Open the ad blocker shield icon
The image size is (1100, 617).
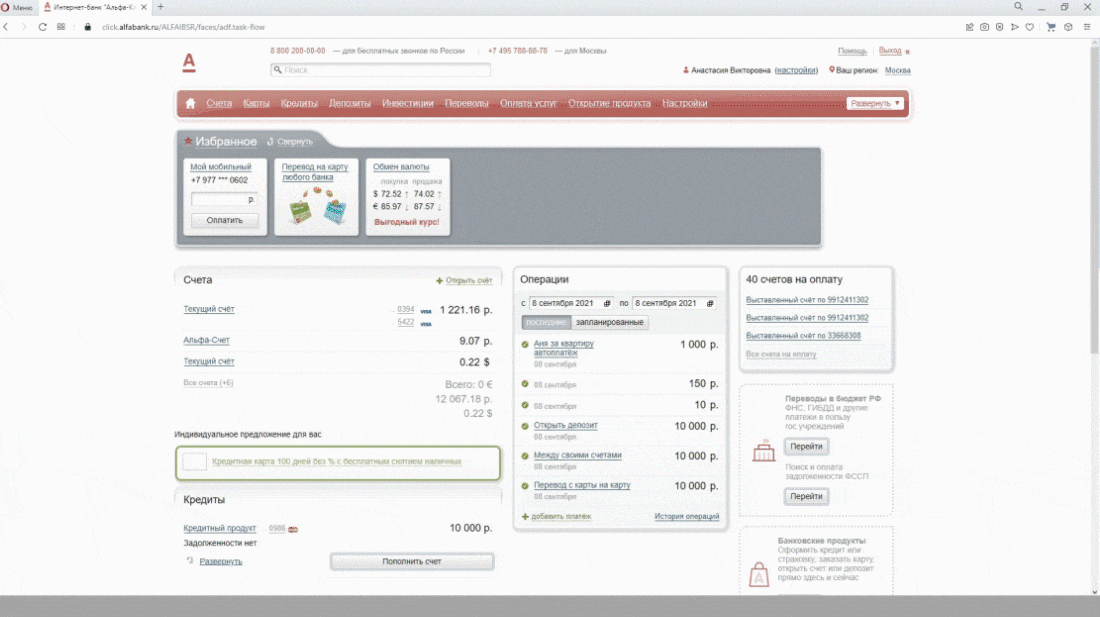point(999,27)
